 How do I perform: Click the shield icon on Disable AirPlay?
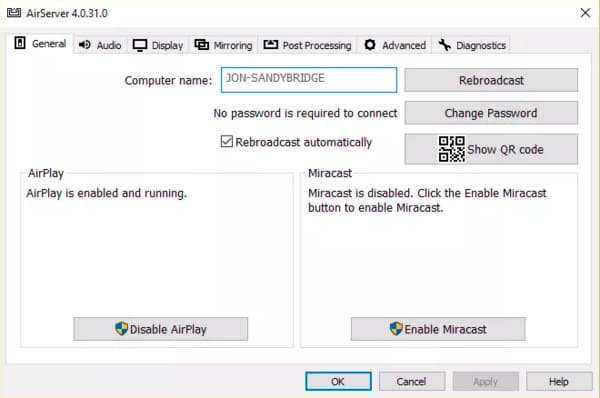[121, 328]
